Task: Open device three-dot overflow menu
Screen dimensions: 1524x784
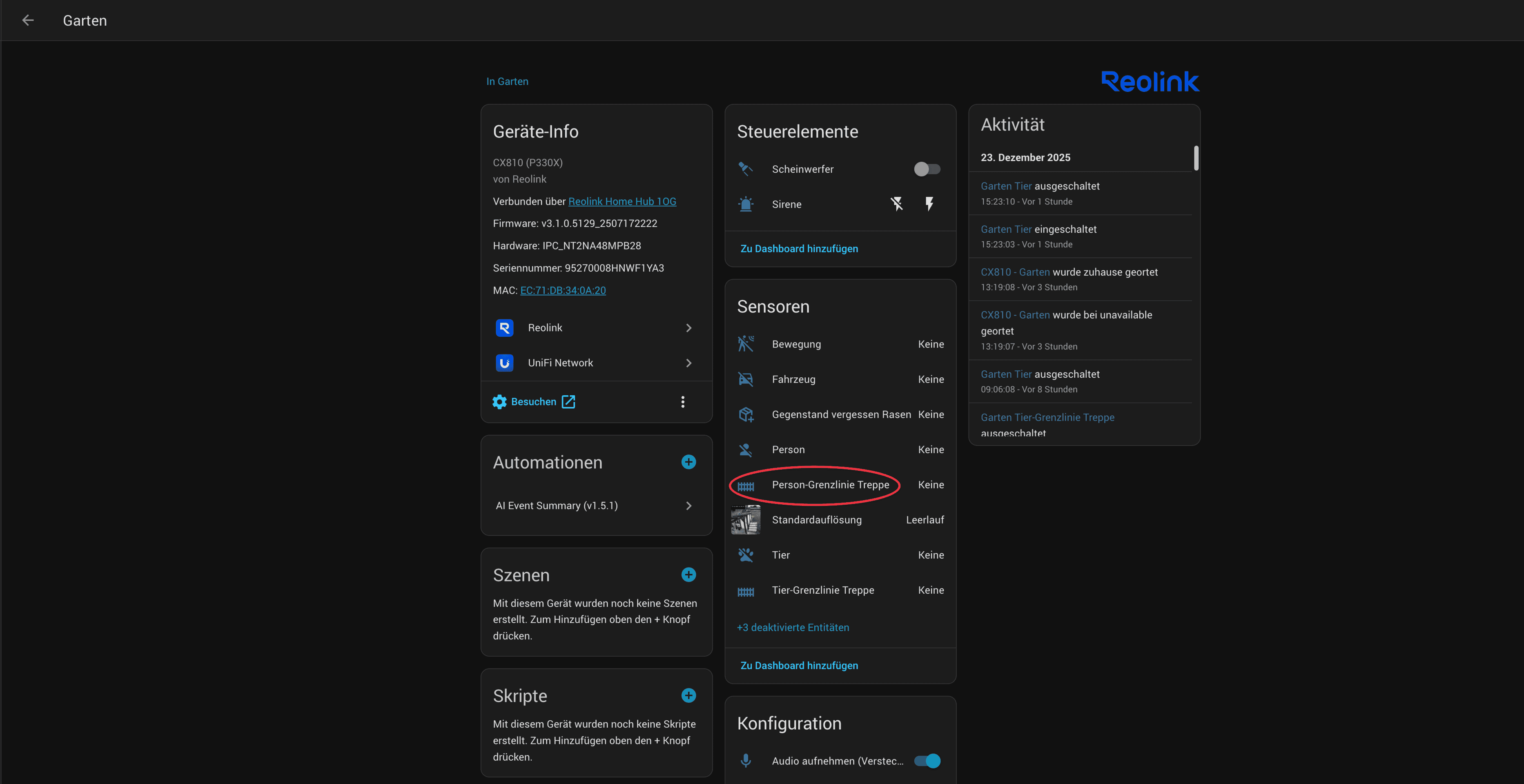Action: coord(683,402)
